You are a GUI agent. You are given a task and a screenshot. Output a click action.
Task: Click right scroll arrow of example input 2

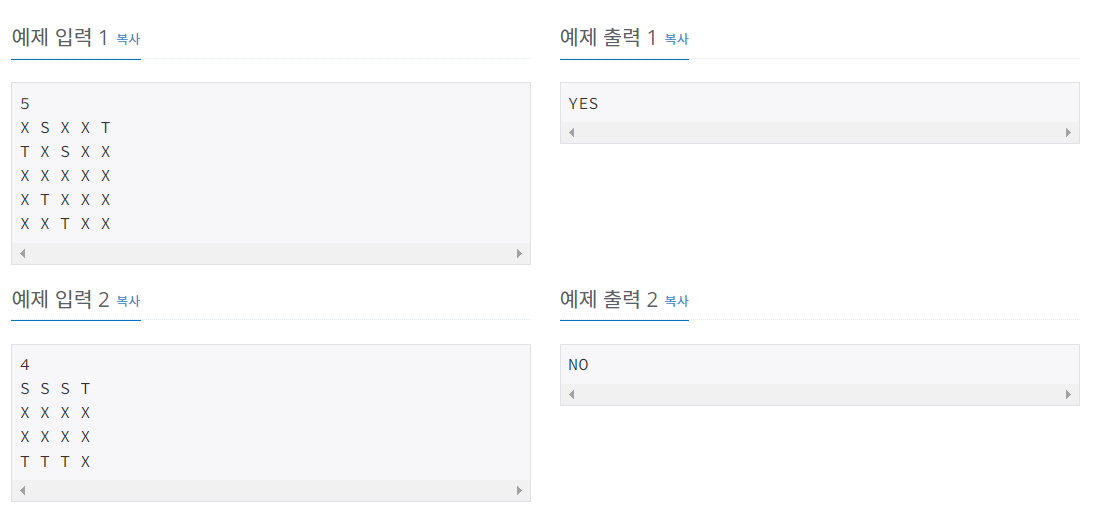pyautogui.click(x=520, y=490)
